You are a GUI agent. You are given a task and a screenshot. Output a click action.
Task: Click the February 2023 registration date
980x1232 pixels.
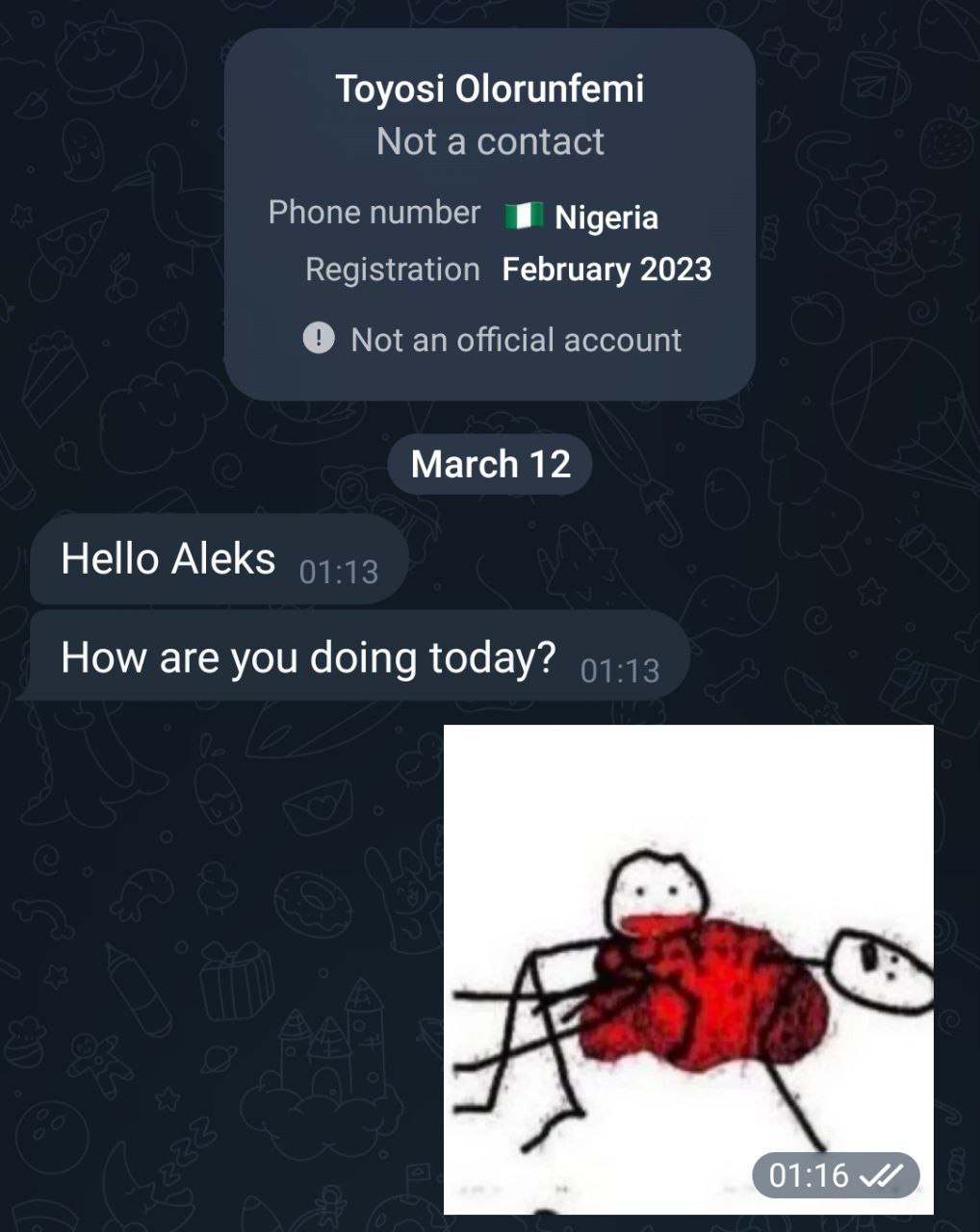606,269
